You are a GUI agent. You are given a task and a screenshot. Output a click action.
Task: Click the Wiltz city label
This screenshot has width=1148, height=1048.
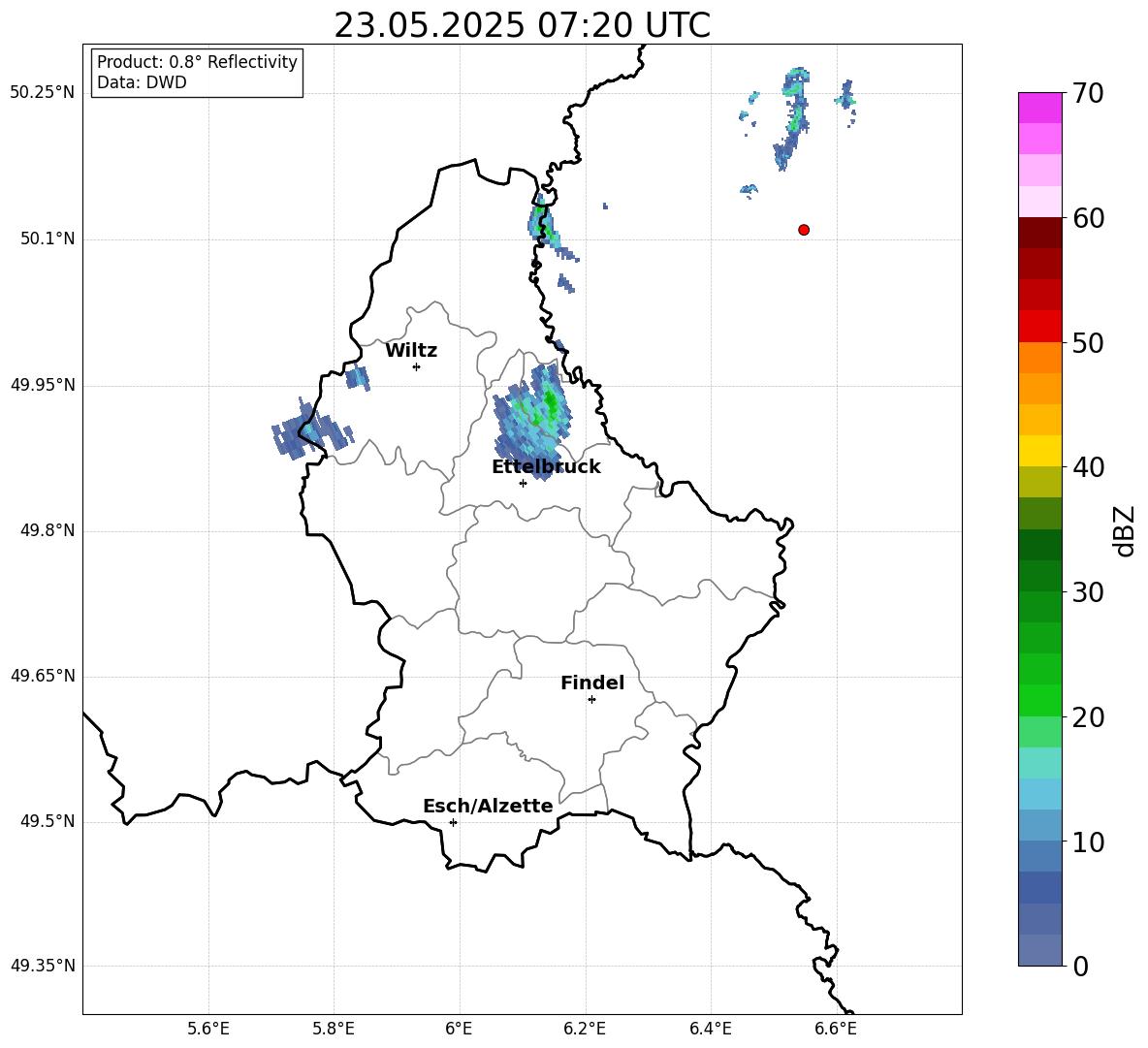(x=411, y=351)
